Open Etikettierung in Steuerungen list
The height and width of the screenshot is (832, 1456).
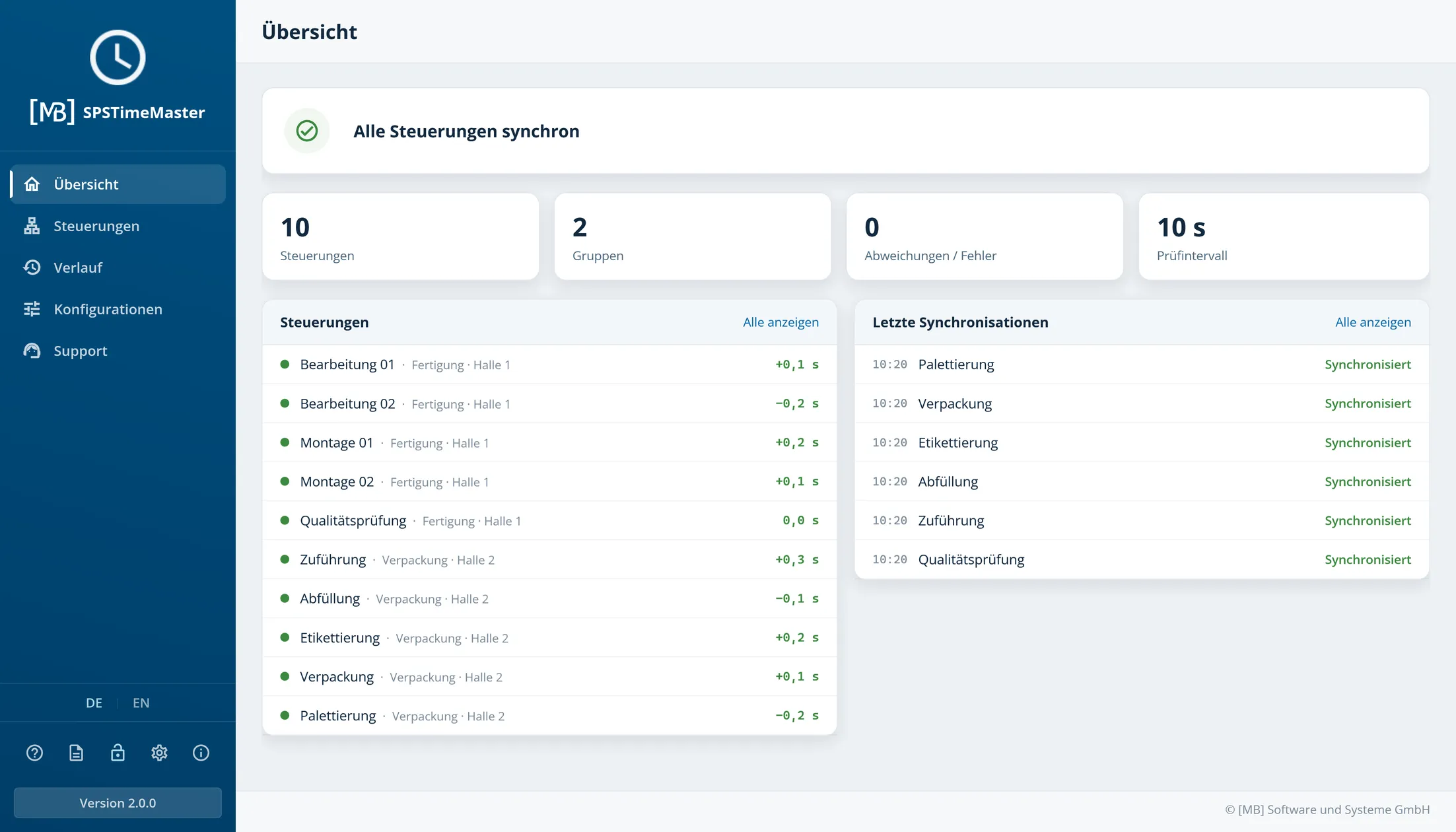(x=549, y=637)
